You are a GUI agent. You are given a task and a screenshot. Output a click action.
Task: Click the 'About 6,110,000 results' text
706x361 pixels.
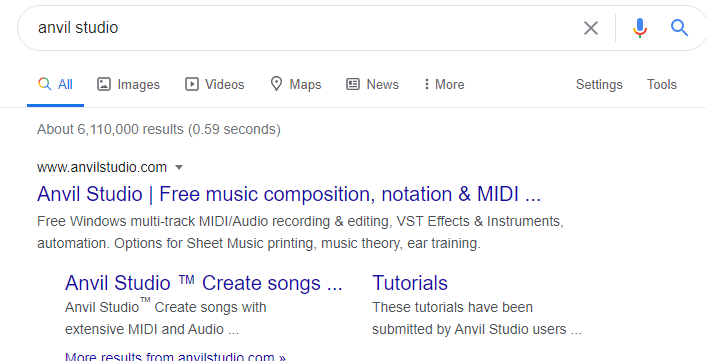[x=158, y=130]
